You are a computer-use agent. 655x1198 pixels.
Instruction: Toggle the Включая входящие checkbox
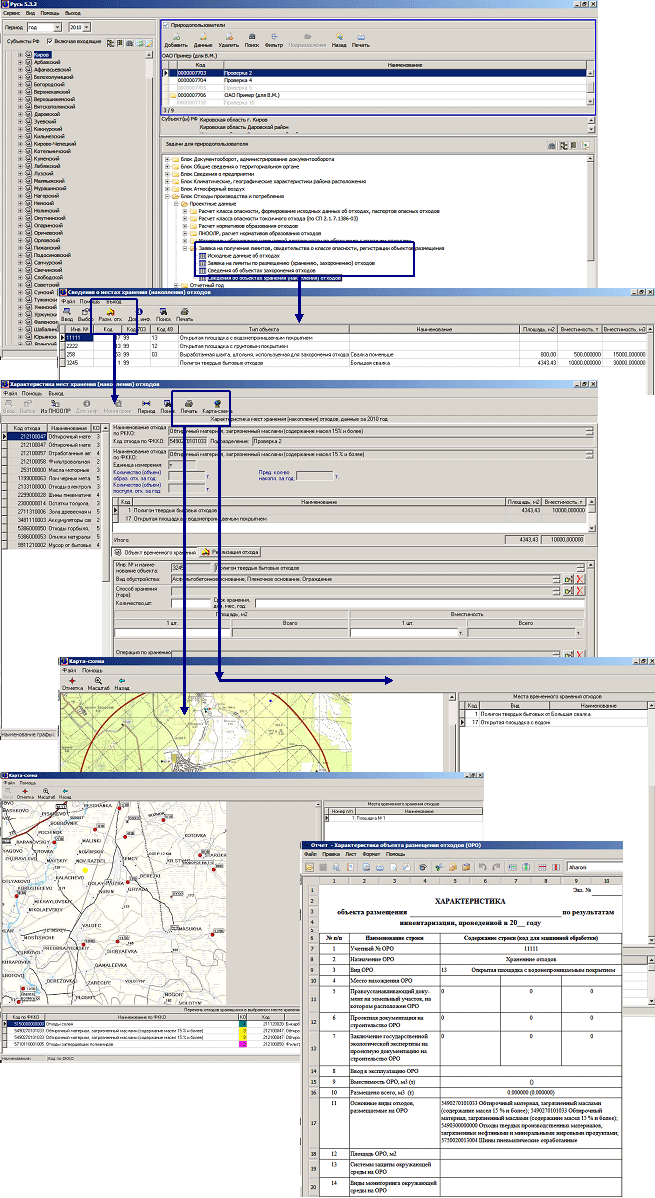[x=50, y=41]
